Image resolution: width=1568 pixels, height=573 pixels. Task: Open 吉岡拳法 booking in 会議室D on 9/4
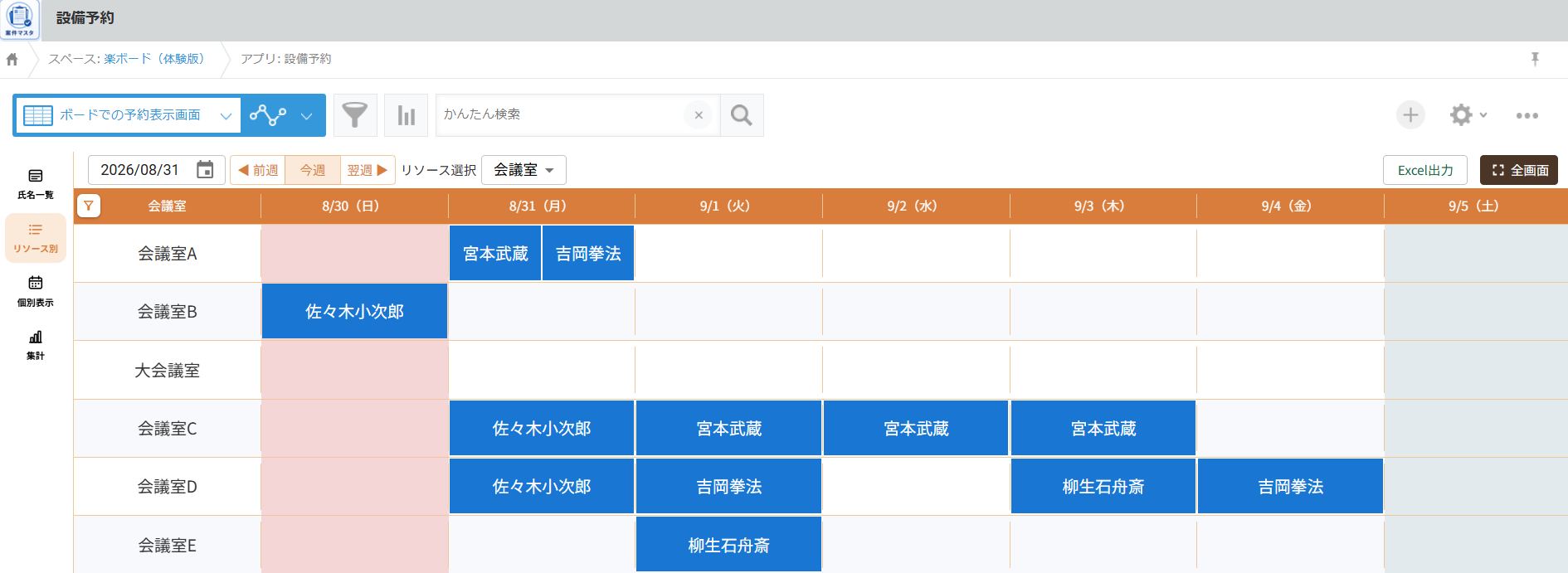point(1290,487)
